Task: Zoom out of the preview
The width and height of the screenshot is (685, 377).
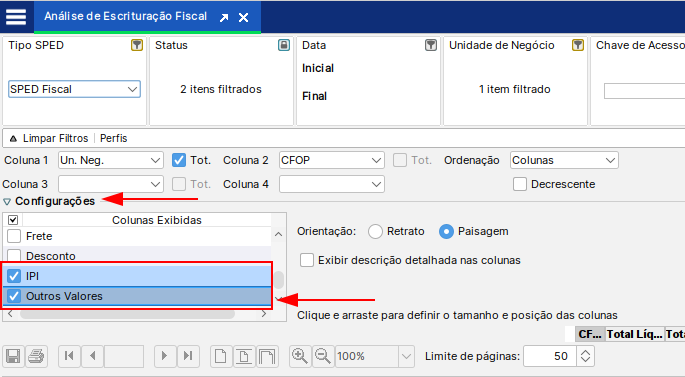Action: [x=323, y=356]
